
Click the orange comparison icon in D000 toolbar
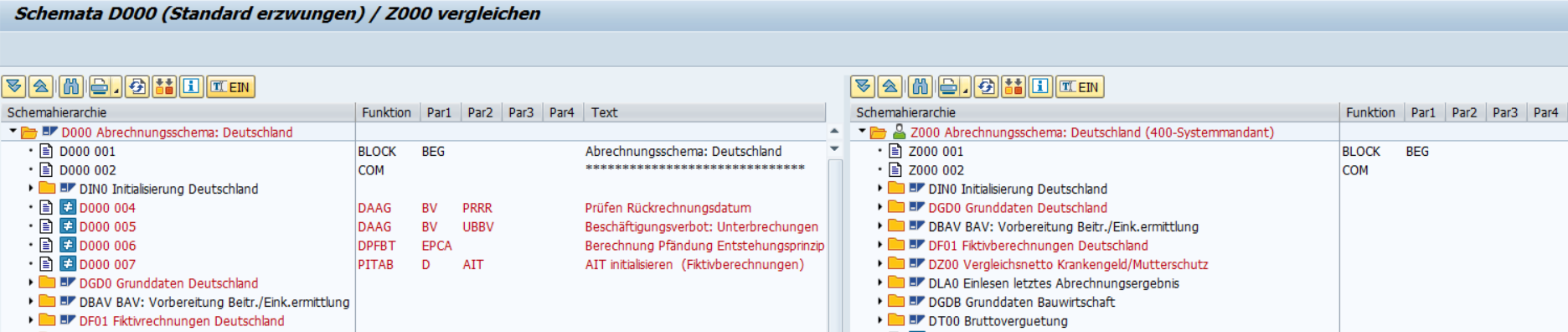click(165, 86)
